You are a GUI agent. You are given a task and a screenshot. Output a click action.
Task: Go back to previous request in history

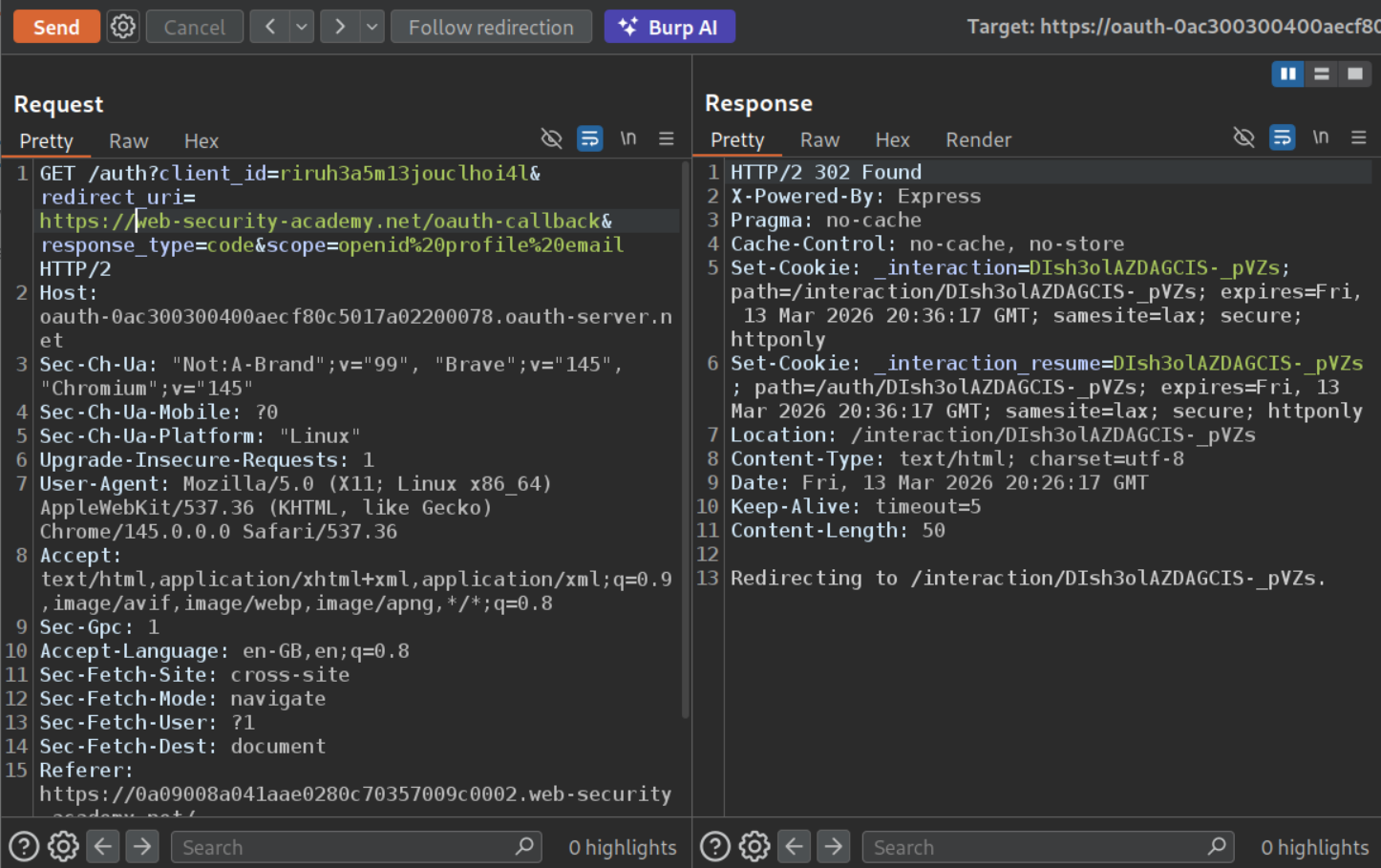270,27
